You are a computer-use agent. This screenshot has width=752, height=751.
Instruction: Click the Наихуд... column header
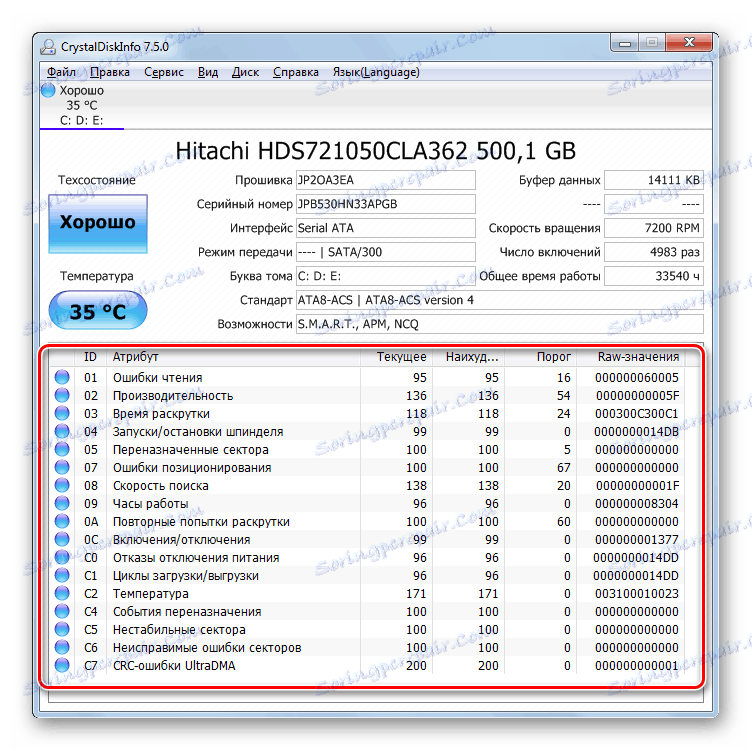(x=469, y=357)
